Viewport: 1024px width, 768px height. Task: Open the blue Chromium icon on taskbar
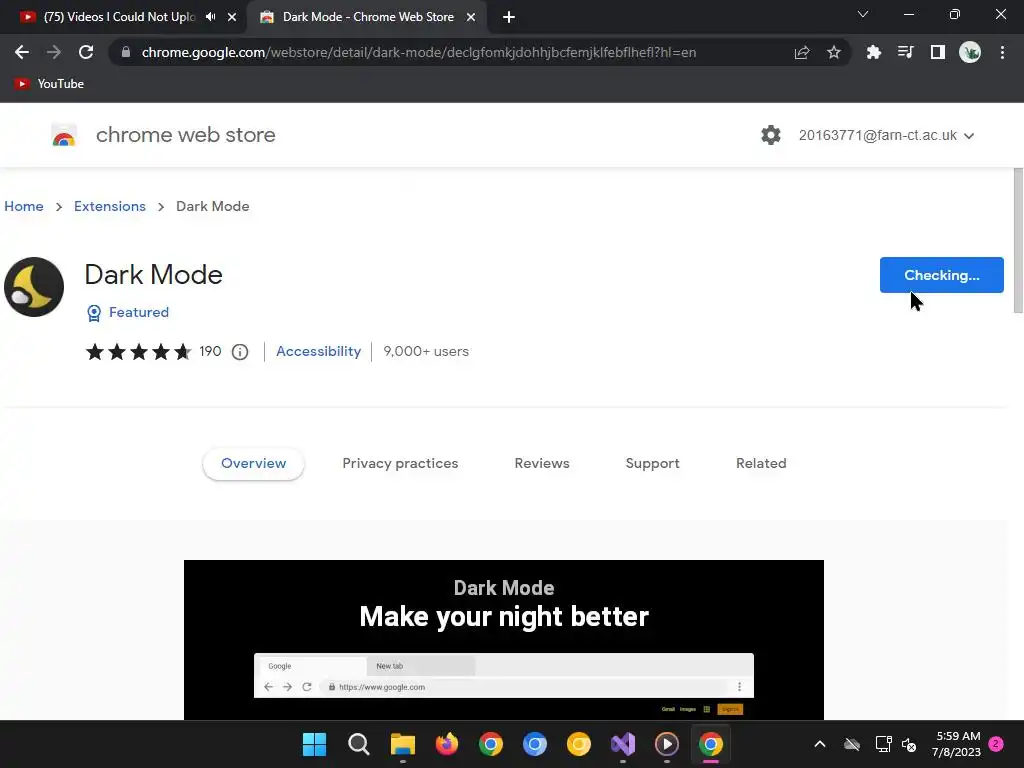[x=535, y=744]
